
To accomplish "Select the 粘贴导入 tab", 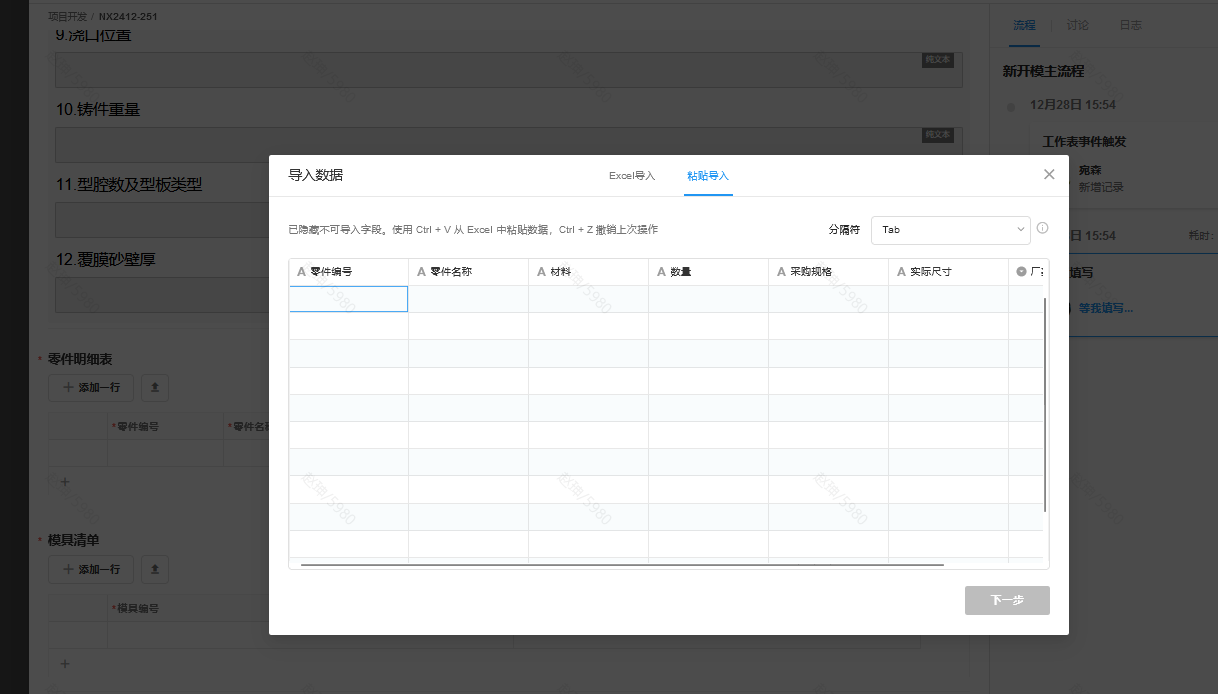I will pyautogui.click(x=708, y=176).
